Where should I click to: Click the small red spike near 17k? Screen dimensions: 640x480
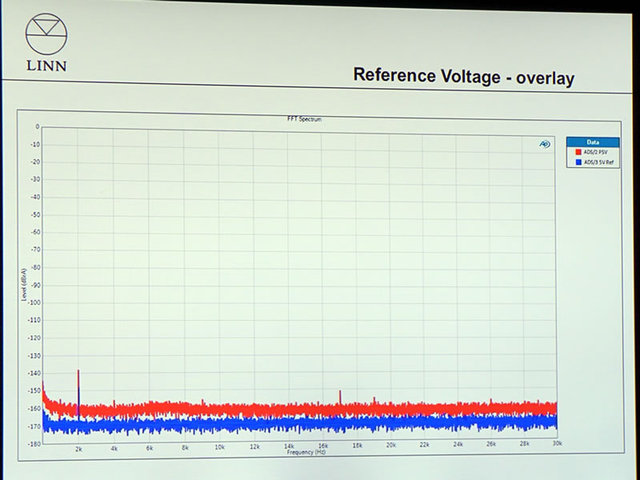[x=341, y=396]
